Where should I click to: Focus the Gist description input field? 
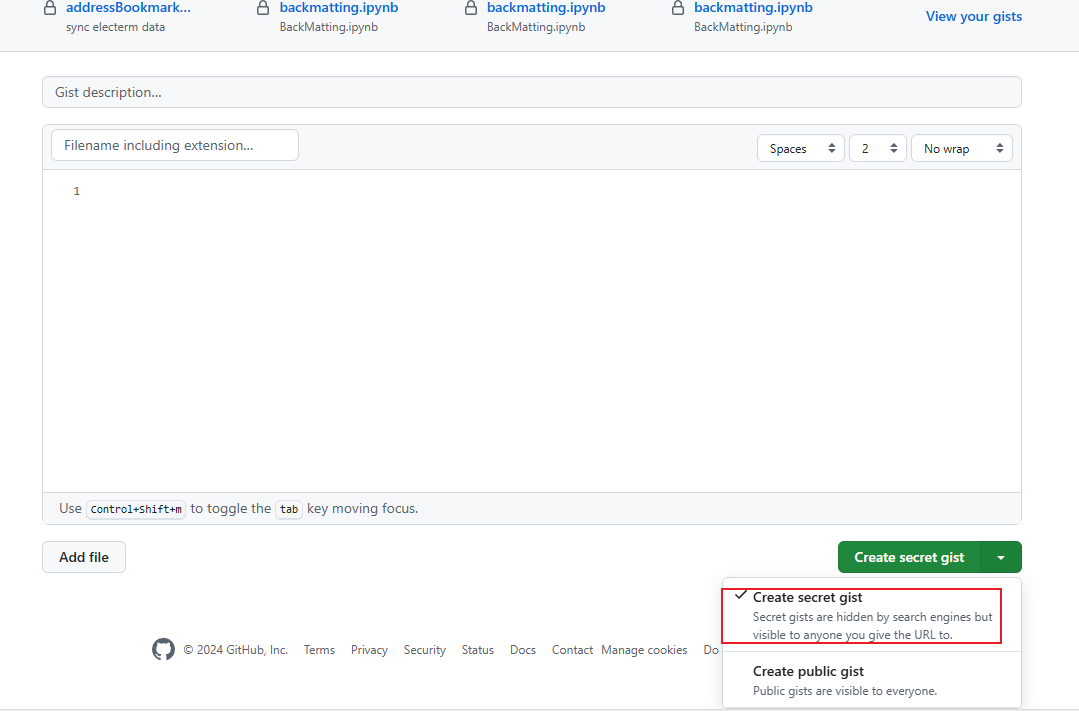(531, 92)
